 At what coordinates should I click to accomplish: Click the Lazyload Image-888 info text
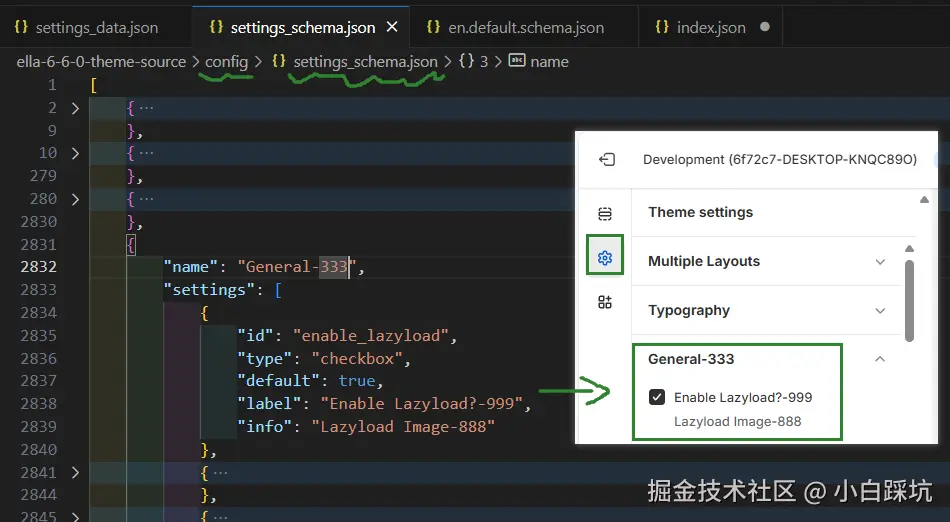[737, 422]
